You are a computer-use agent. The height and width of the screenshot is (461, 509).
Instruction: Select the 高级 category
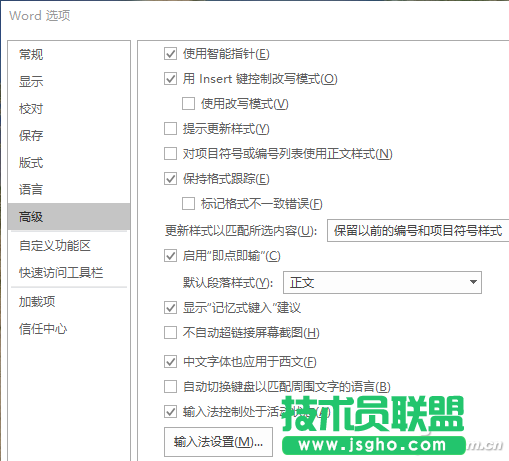69,217
